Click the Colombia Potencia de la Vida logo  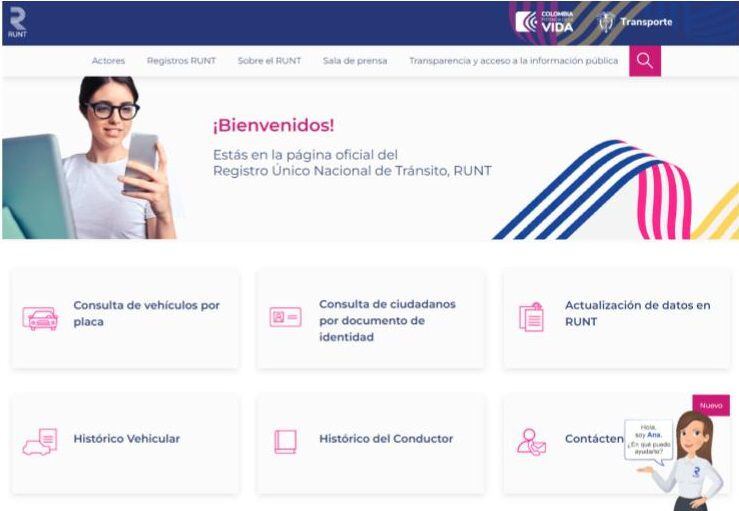tap(544, 22)
